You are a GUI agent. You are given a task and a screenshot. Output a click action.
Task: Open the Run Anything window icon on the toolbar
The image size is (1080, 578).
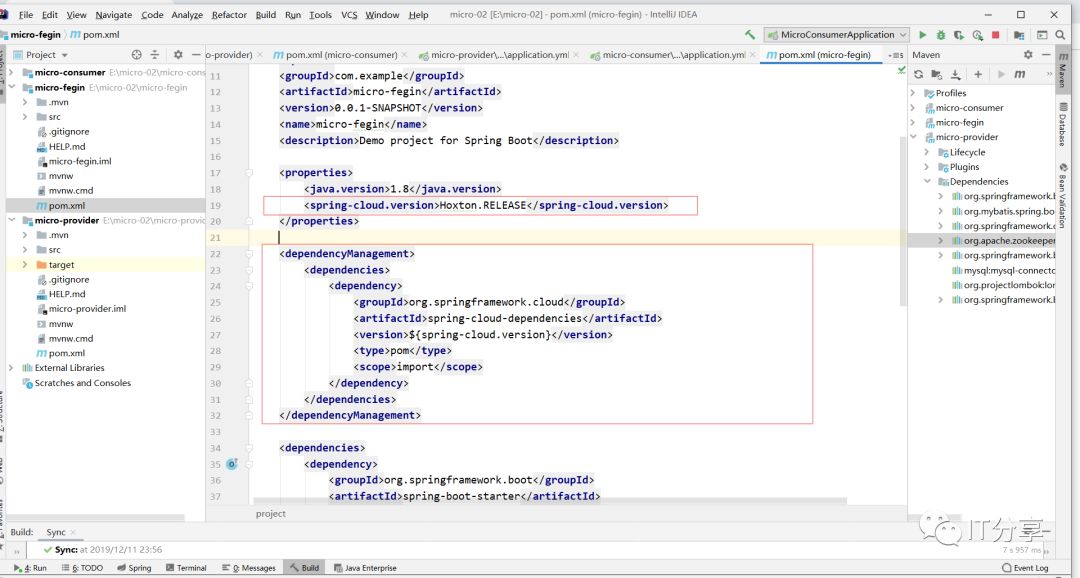[1042, 34]
